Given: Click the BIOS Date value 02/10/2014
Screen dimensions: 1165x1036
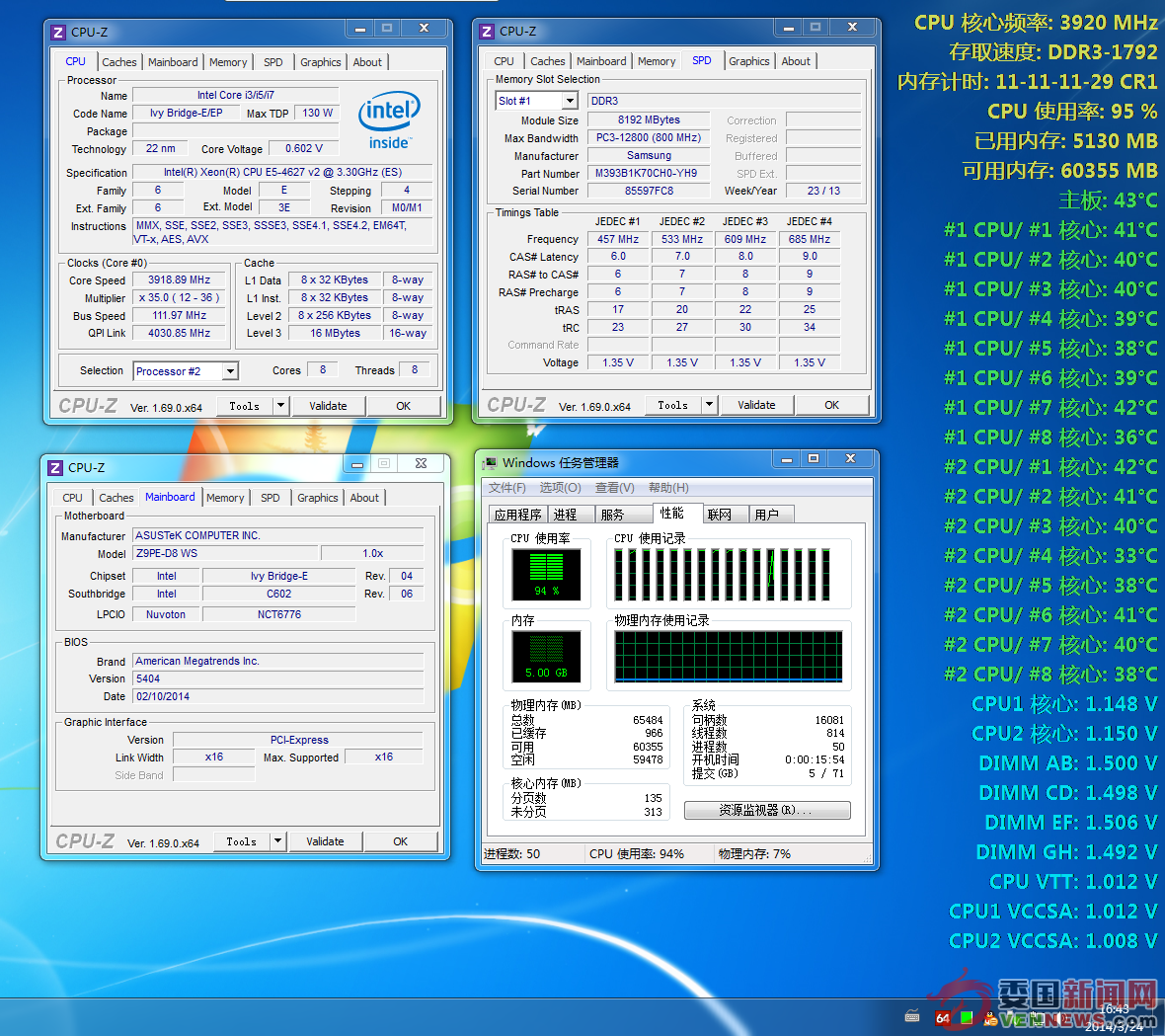Looking at the screenshot, I should pyautogui.click(x=277, y=697).
